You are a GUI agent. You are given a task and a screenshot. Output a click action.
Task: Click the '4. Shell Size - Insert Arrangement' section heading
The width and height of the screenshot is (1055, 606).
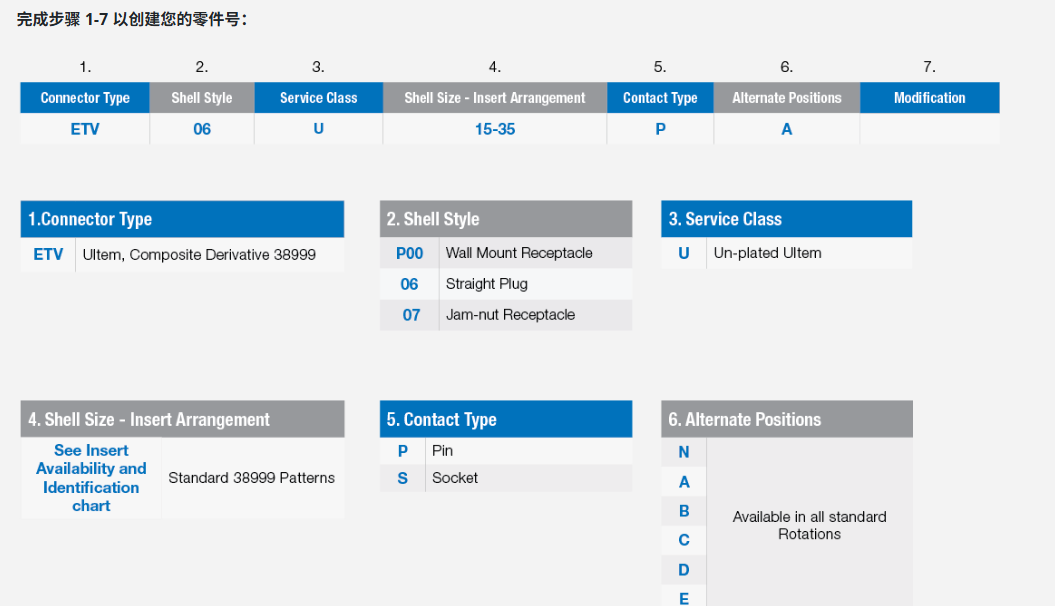coord(149,420)
